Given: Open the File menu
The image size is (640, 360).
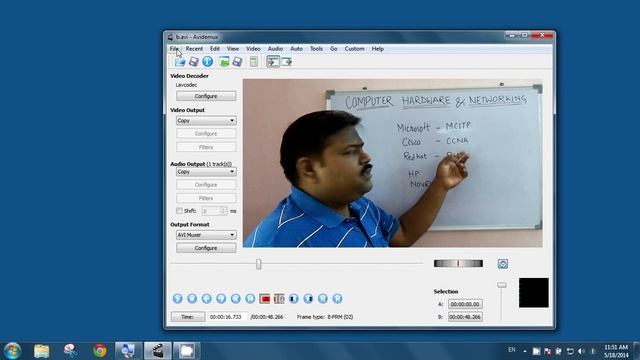Looking at the screenshot, I should click(x=174, y=49).
